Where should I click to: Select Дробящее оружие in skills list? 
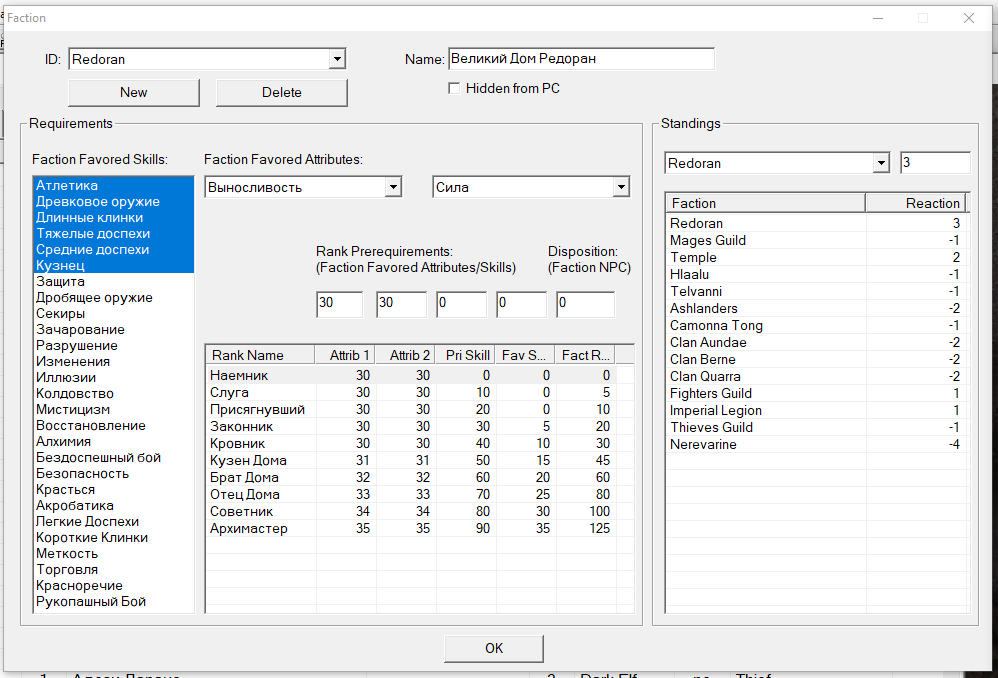click(113, 297)
